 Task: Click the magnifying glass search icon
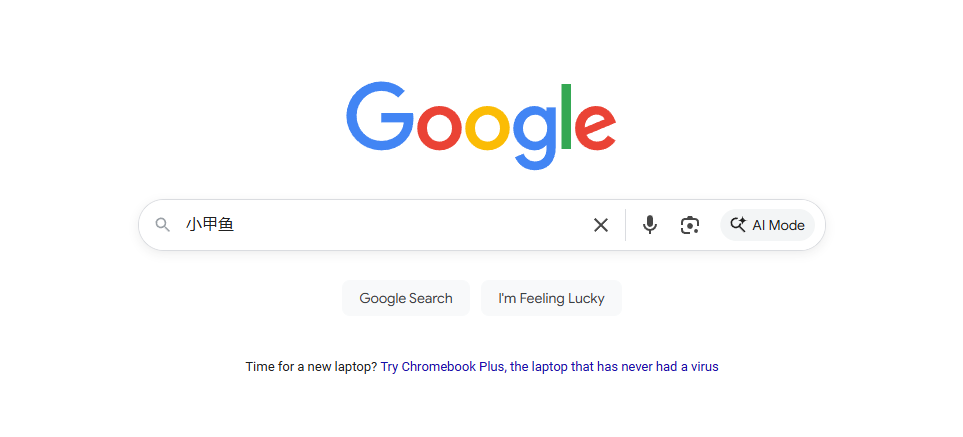[x=162, y=225]
